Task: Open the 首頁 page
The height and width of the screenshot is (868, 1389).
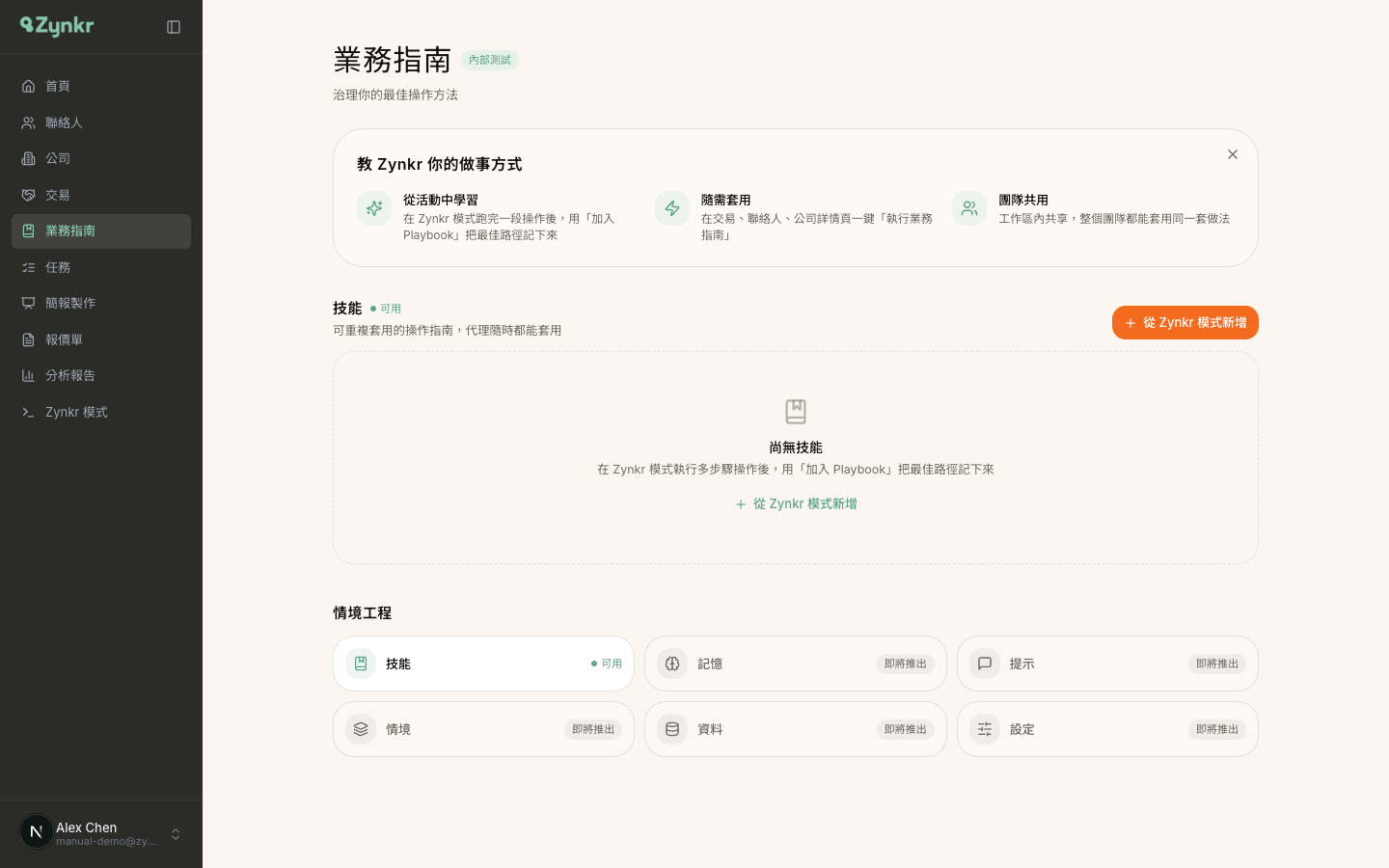Action: click(101, 86)
